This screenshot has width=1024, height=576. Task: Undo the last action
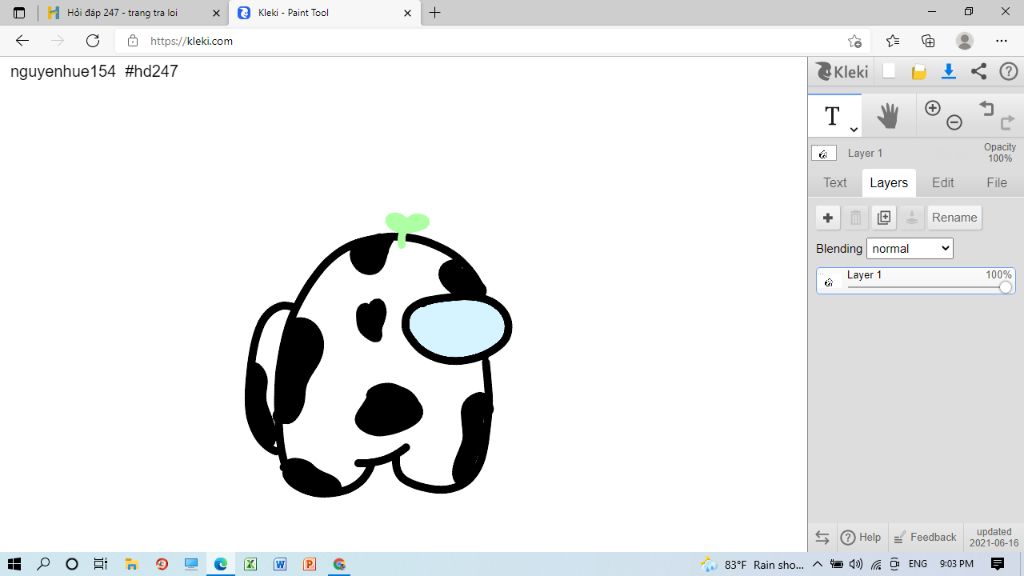click(987, 108)
